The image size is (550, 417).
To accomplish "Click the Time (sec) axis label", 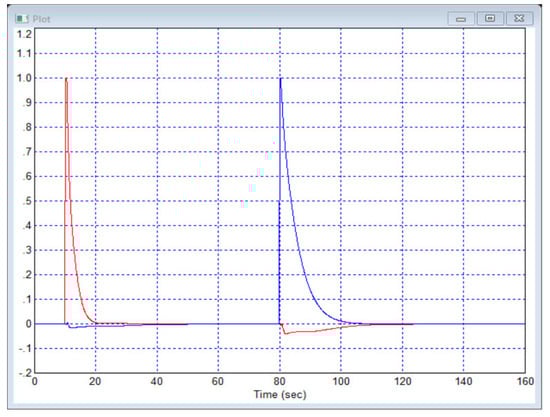I will tap(280, 394).
